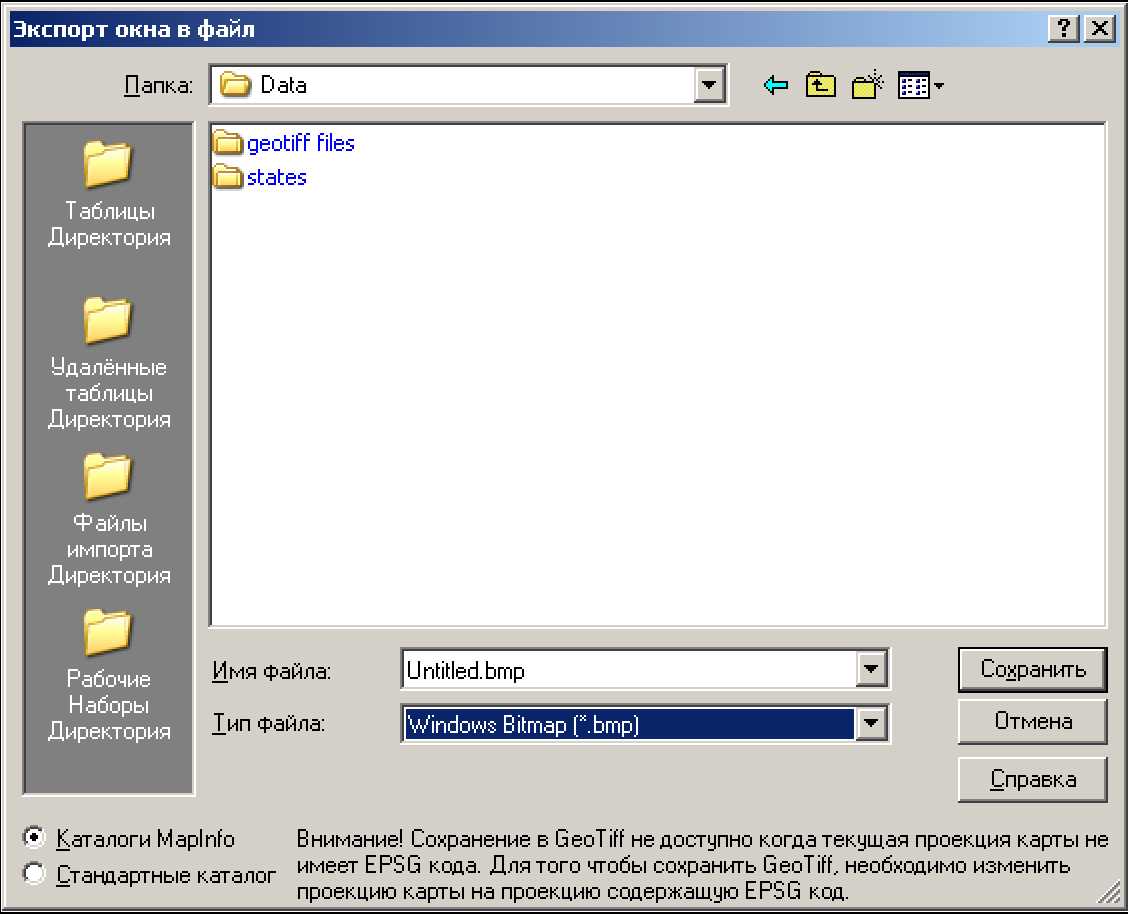Screen dimensions: 1128x914
Task: Open the Таблицы Директория shortcut
Action: (x=109, y=194)
